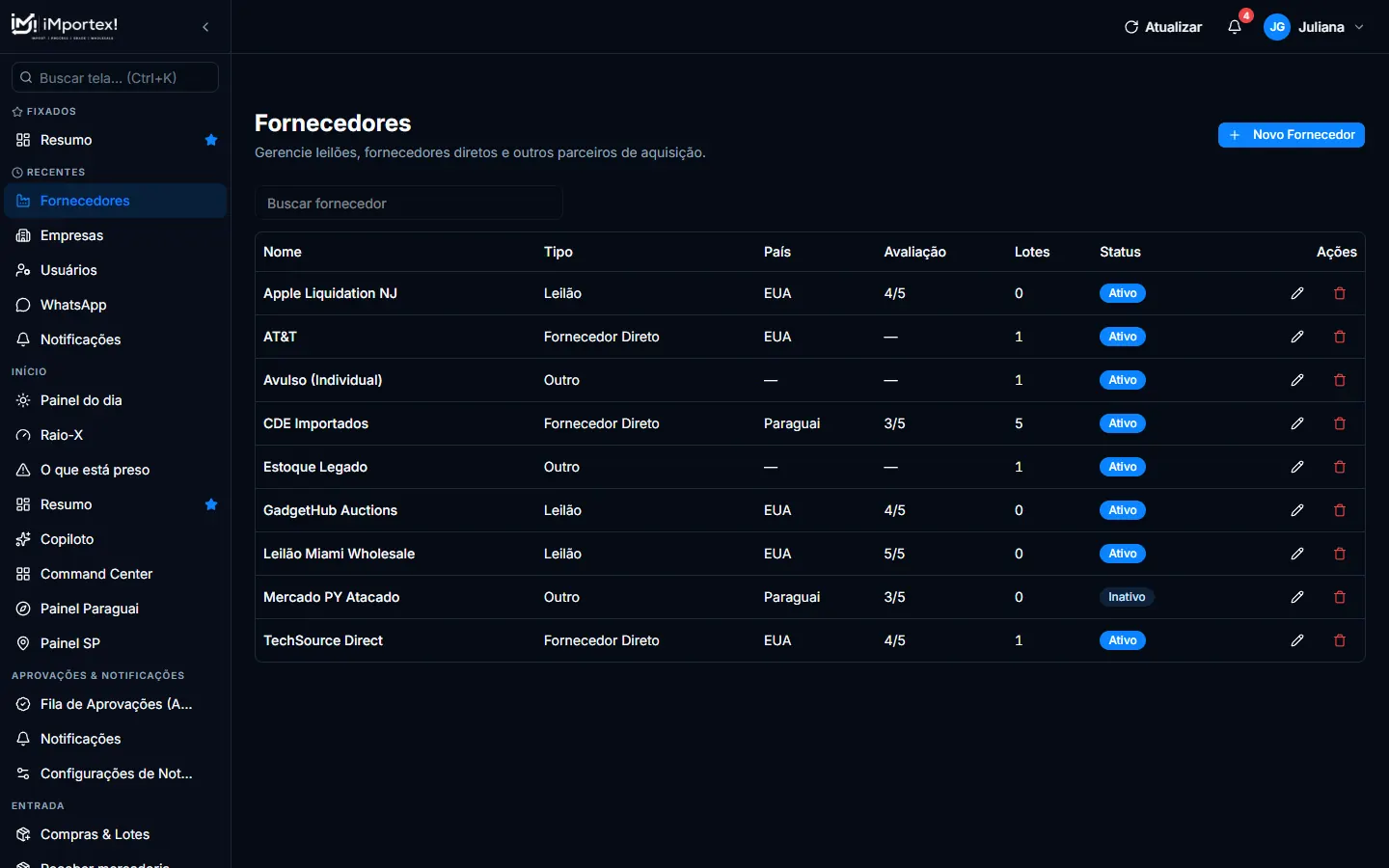This screenshot has height=868, width=1389.
Task: Unpin Resumo star under Fixados
Action: 211,140
